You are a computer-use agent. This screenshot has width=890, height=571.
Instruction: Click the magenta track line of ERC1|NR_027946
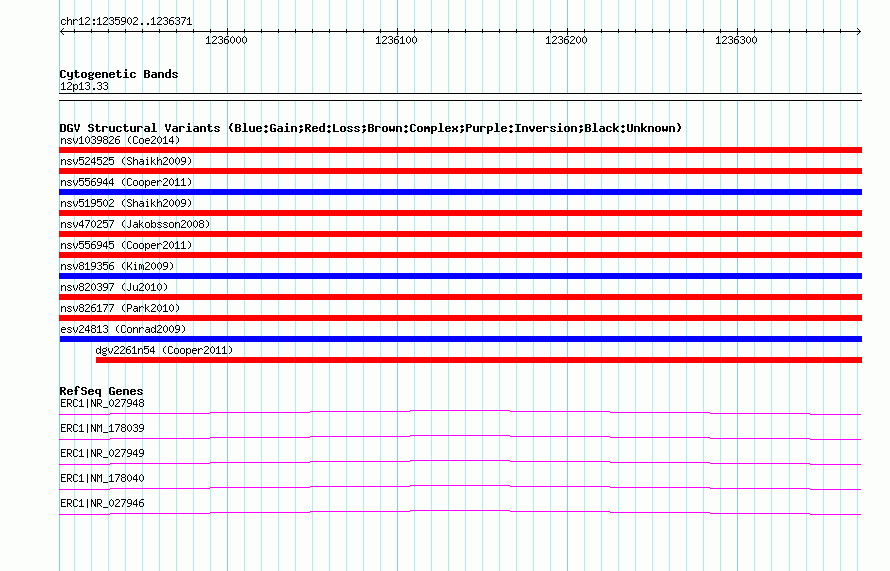pos(460,510)
